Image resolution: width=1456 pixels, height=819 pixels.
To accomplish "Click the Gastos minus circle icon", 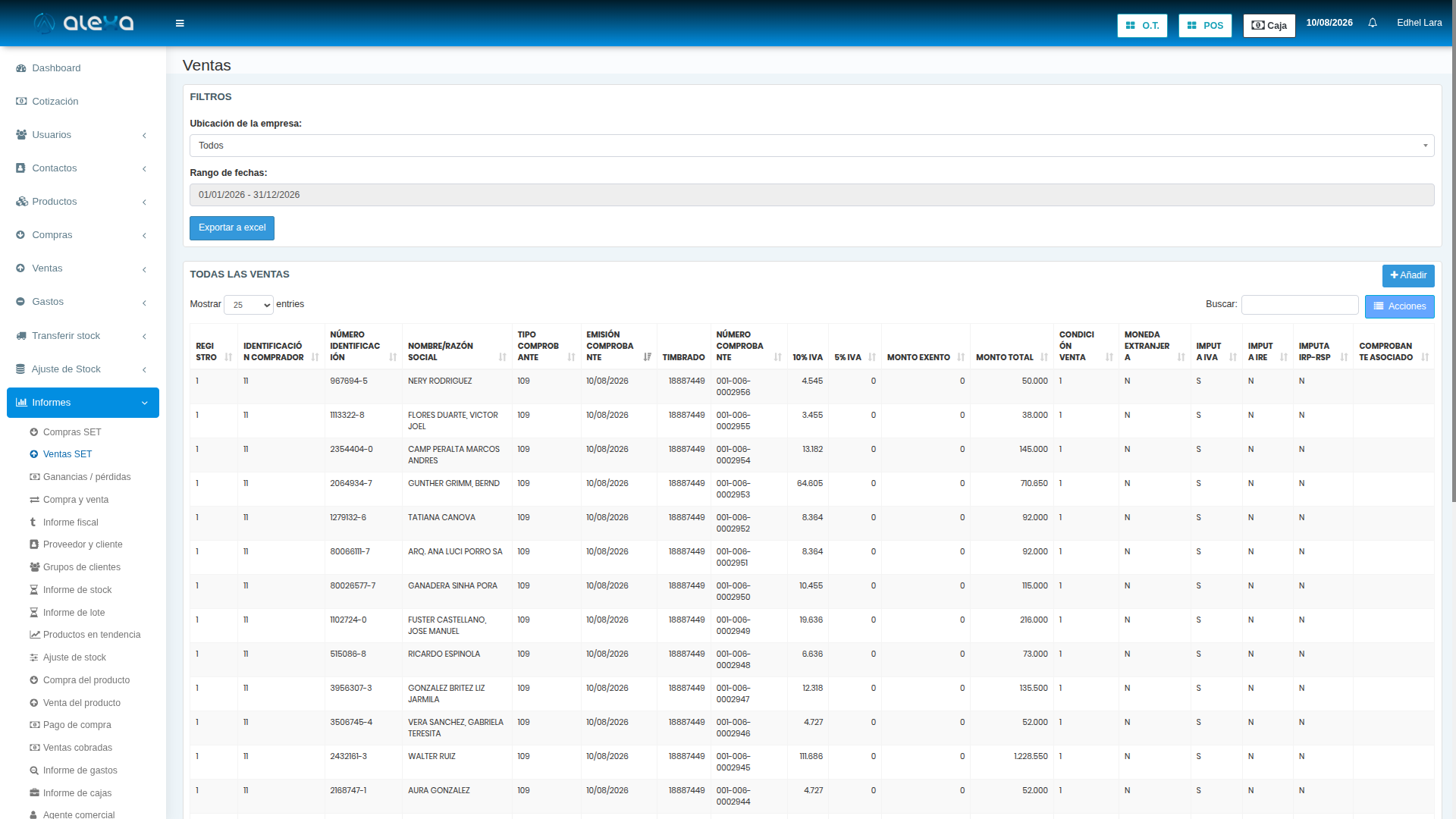I will coord(21,302).
